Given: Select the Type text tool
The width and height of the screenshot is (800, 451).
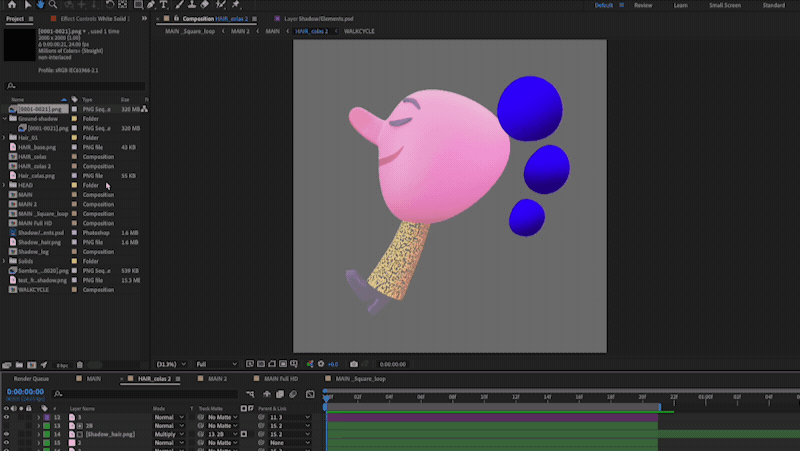Looking at the screenshot, I should click(163, 5).
